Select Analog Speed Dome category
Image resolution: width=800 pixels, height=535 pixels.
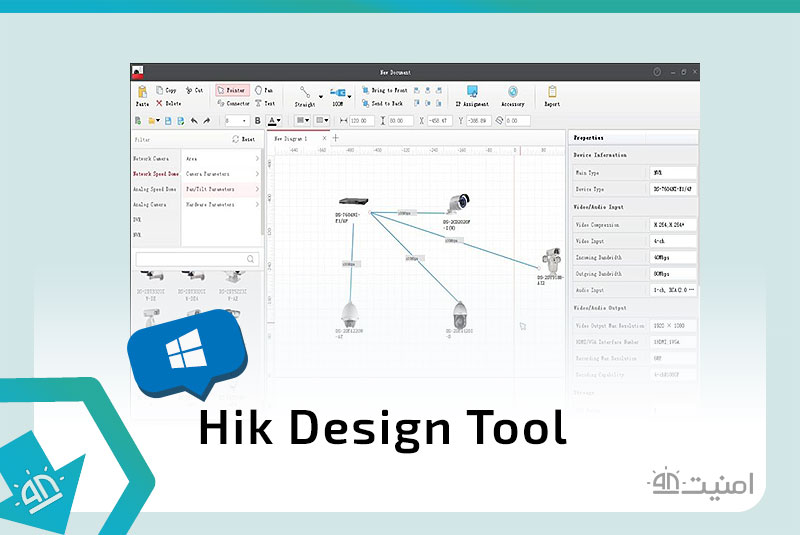pos(155,189)
